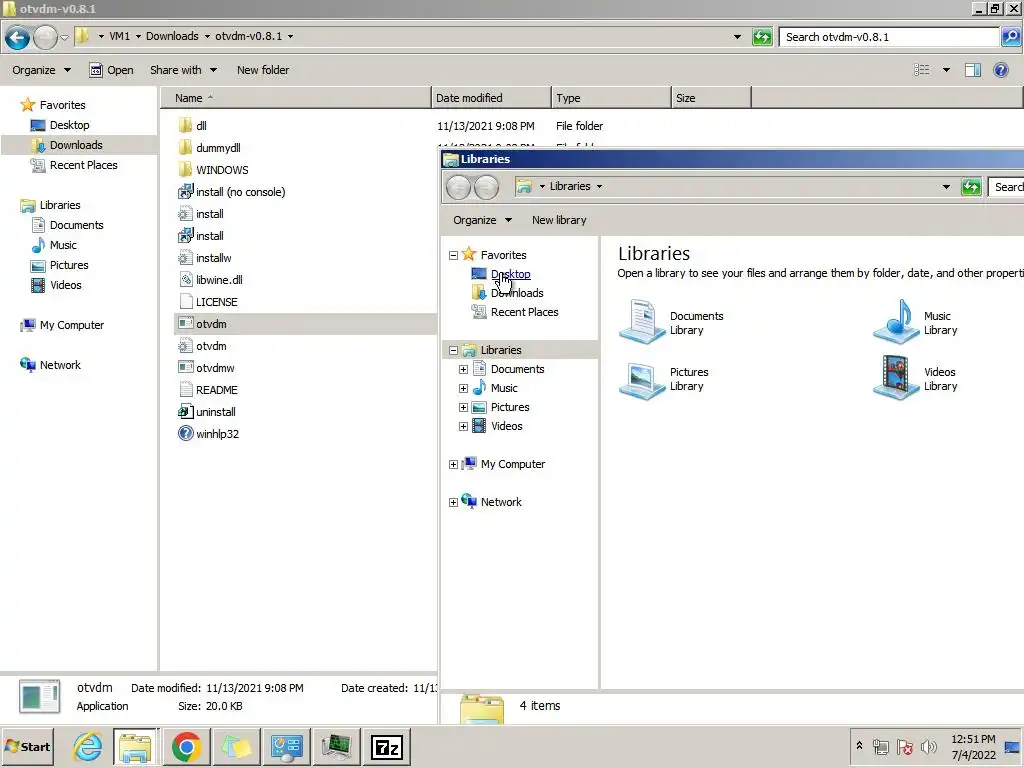Open the Share with menu
Screen dimensions: 1024x768
coord(183,70)
